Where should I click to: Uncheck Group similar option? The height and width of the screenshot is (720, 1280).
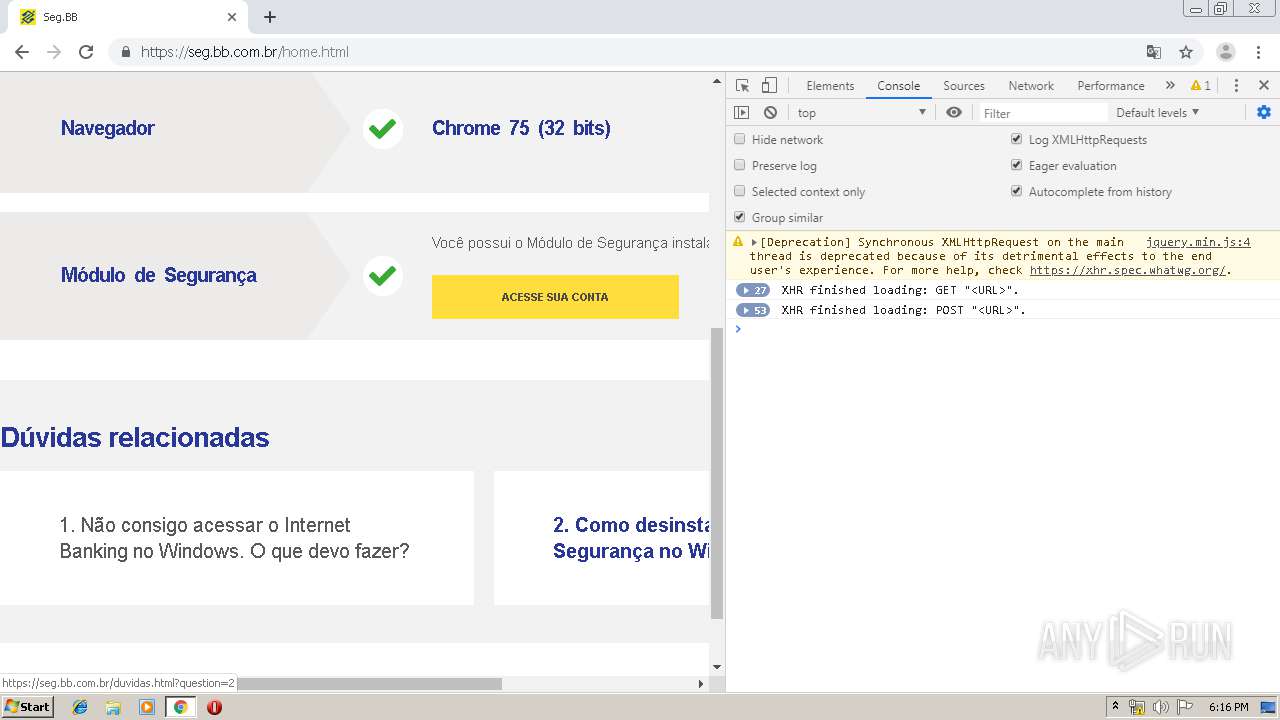pos(740,217)
